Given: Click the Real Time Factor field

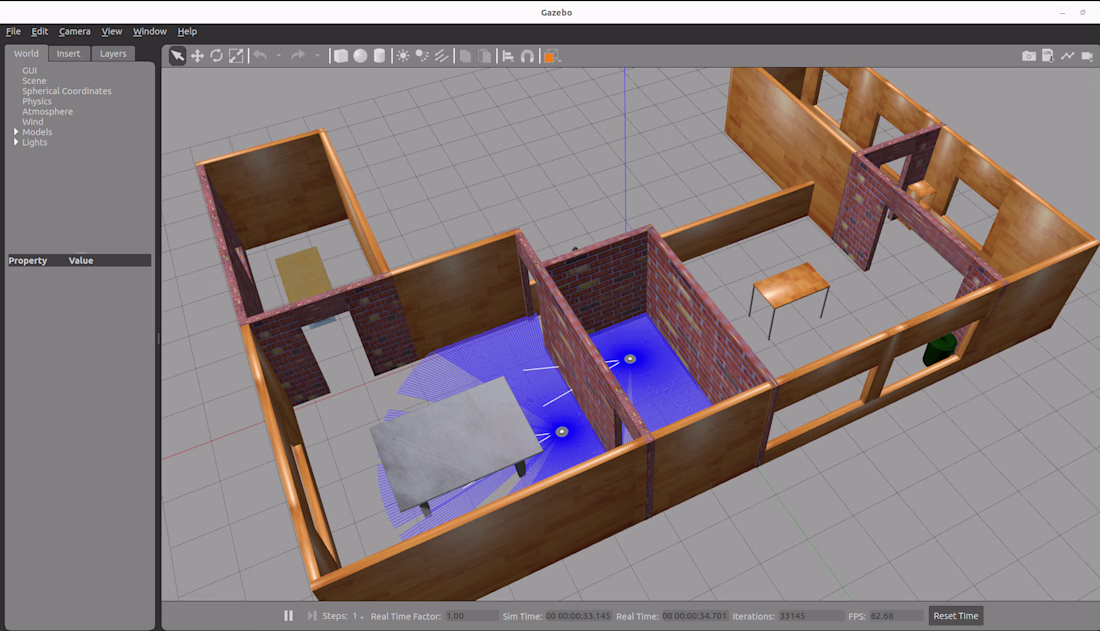Looking at the screenshot, I should 471,616.
